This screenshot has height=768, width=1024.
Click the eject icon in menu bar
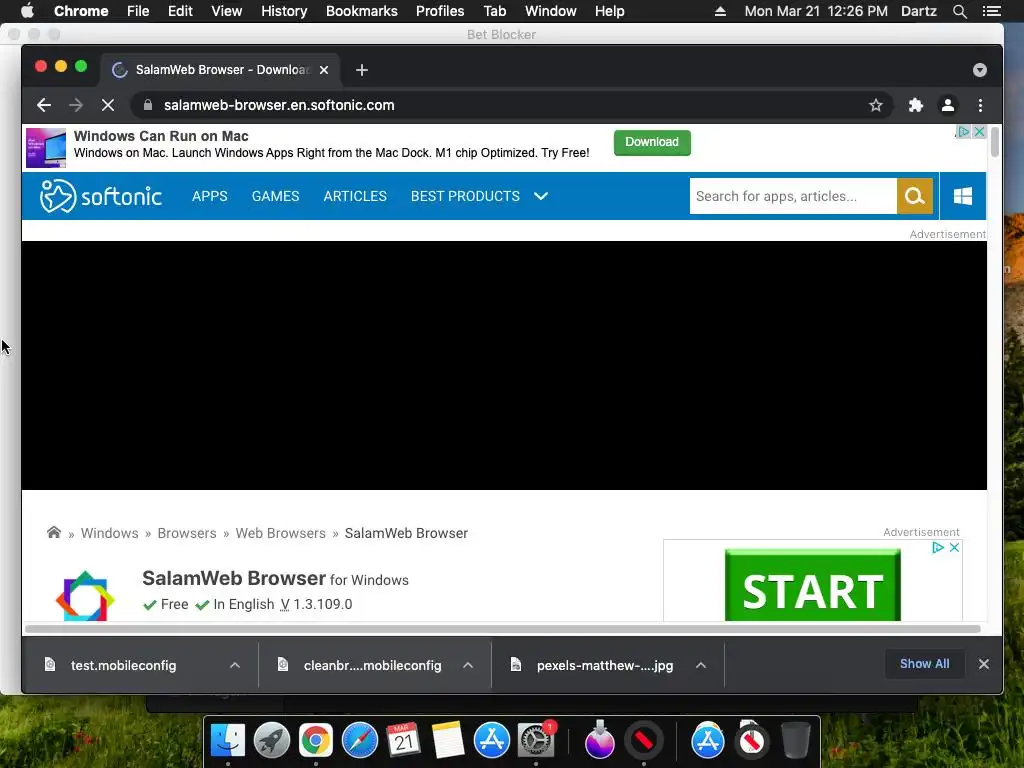click(x=720, y=11)
